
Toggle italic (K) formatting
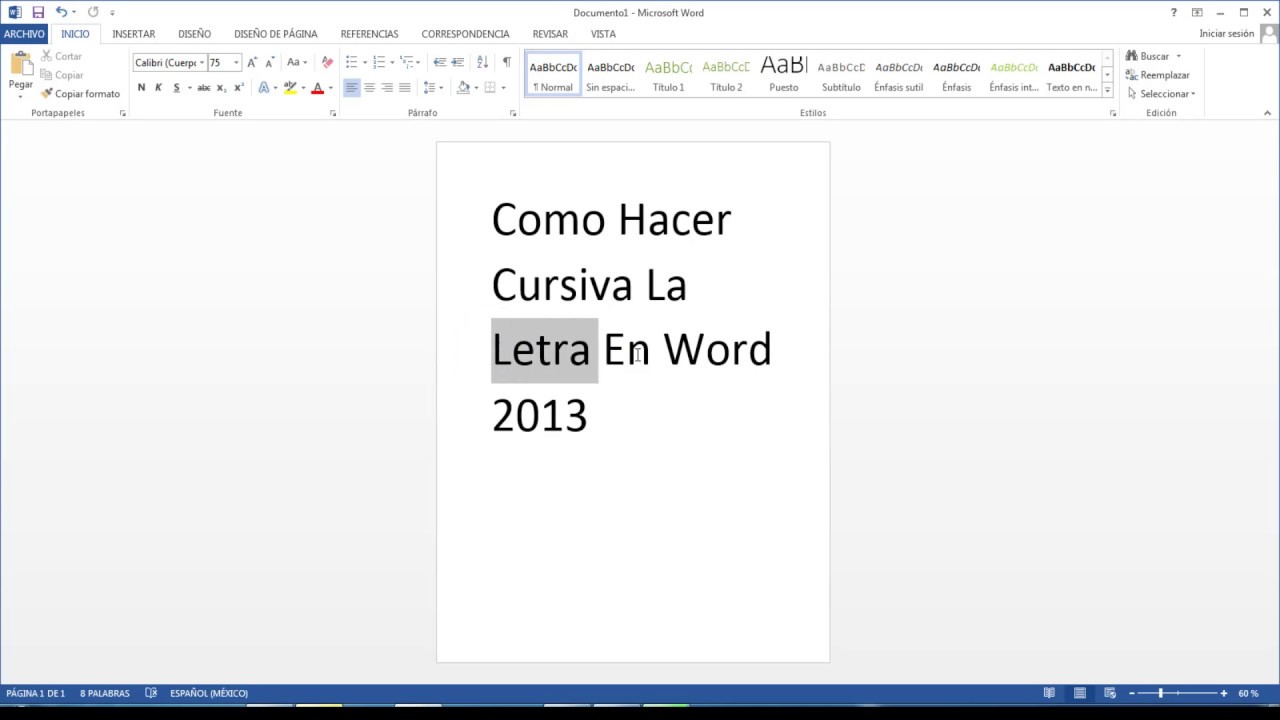(x=158, y=88)
